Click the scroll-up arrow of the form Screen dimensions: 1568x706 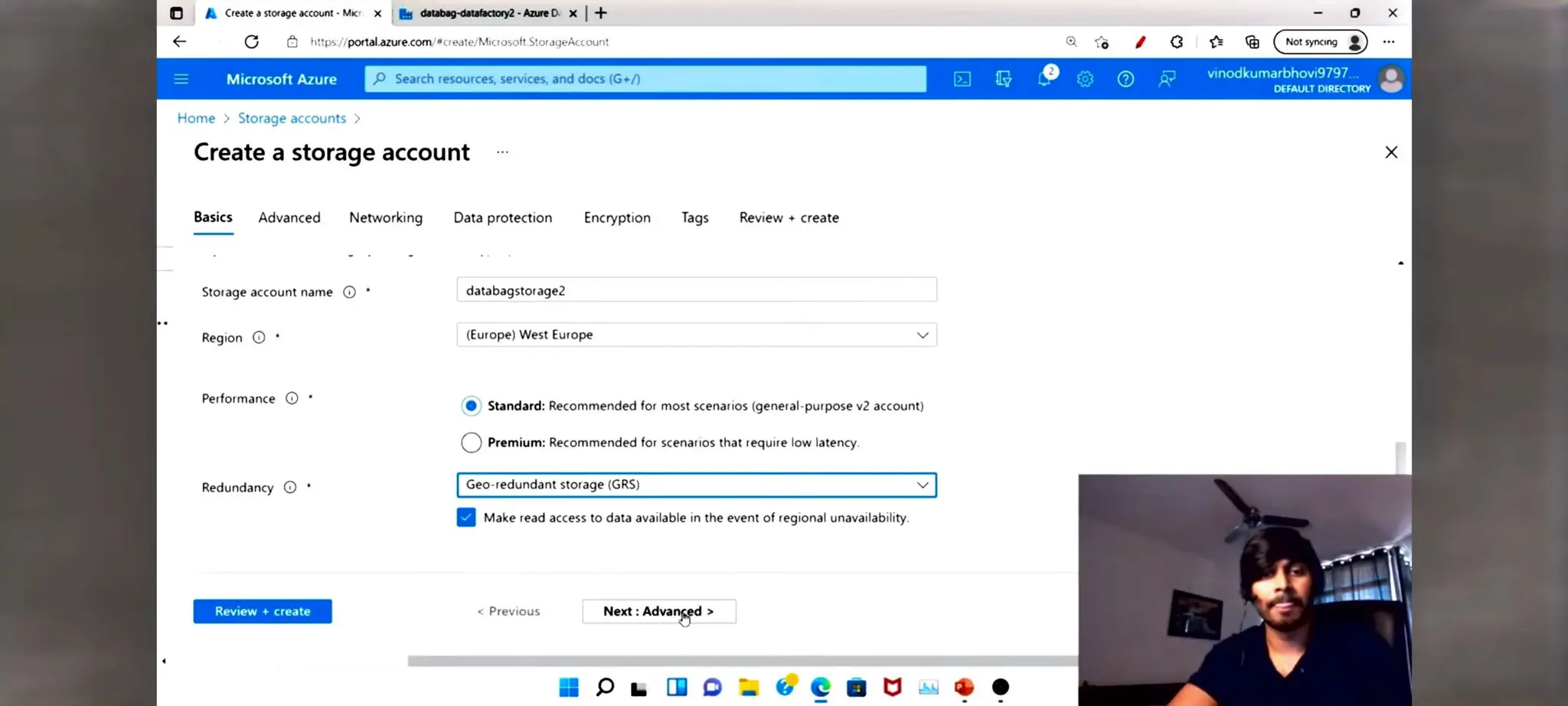[x=1400, y=263]
